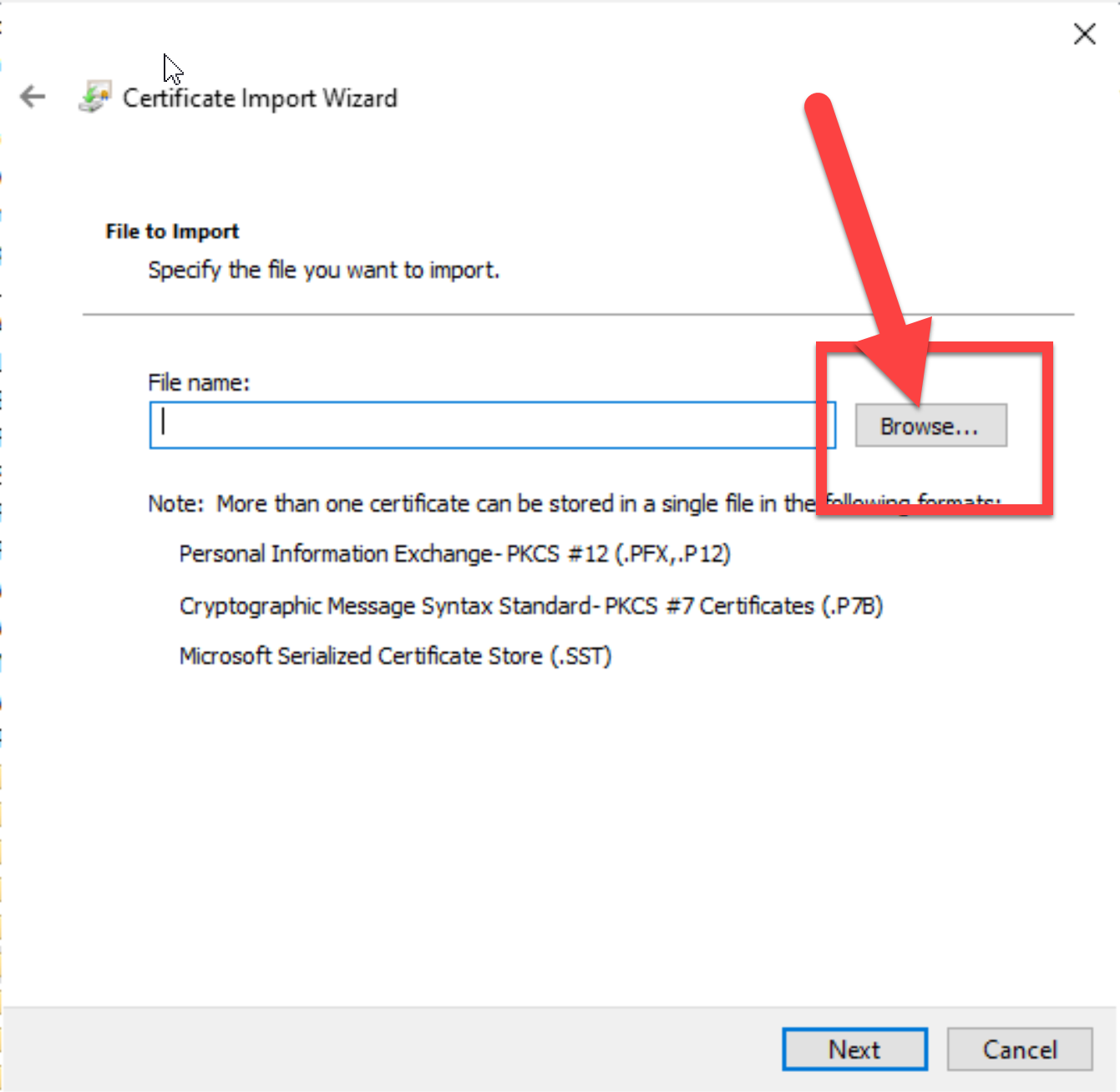Click the 'File name:' label
The height and width of the screenshot is (1092, 1120).
click(x=199, y=382)
